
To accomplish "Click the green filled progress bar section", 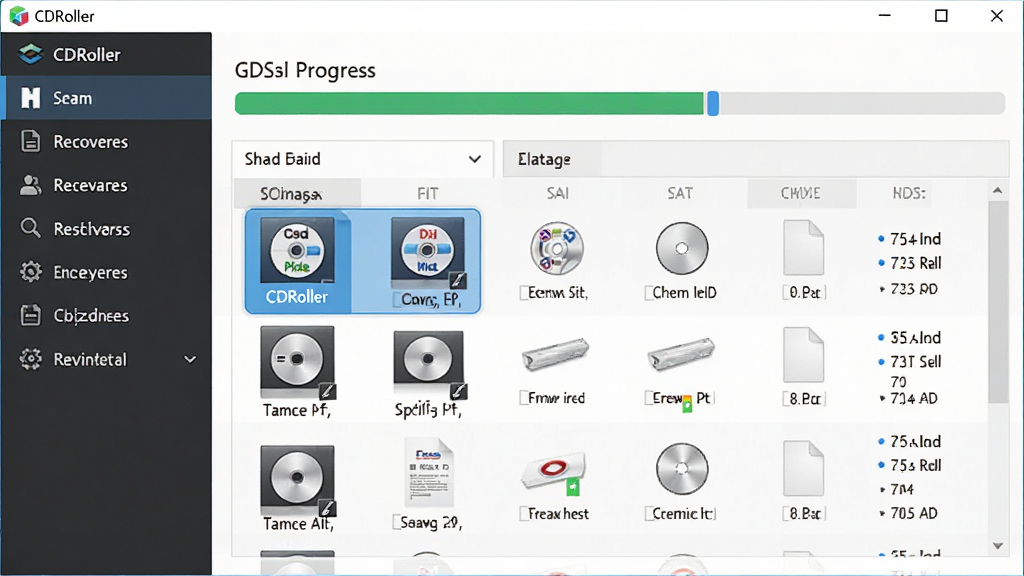I will pyautogui.click(x=470, y=103).
